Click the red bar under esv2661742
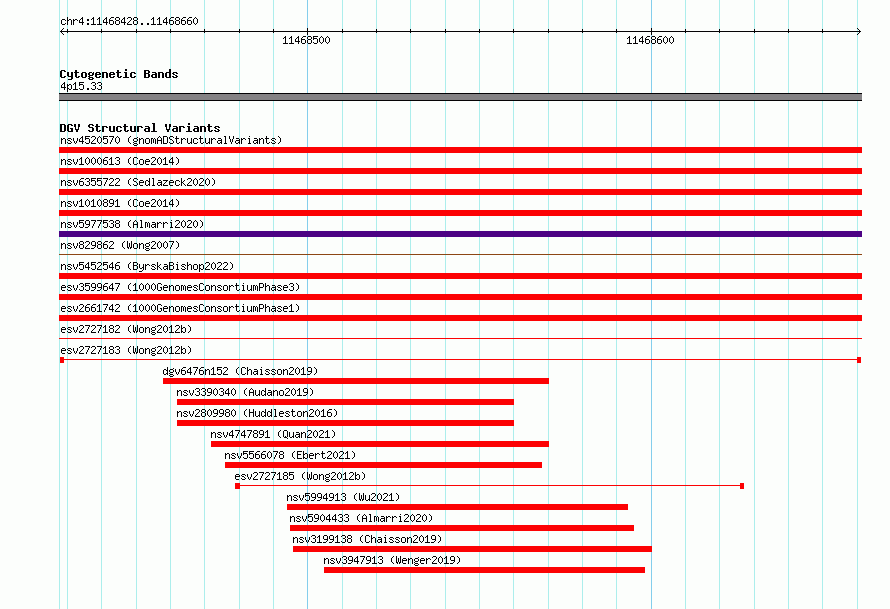 click(x=460, y=318)
